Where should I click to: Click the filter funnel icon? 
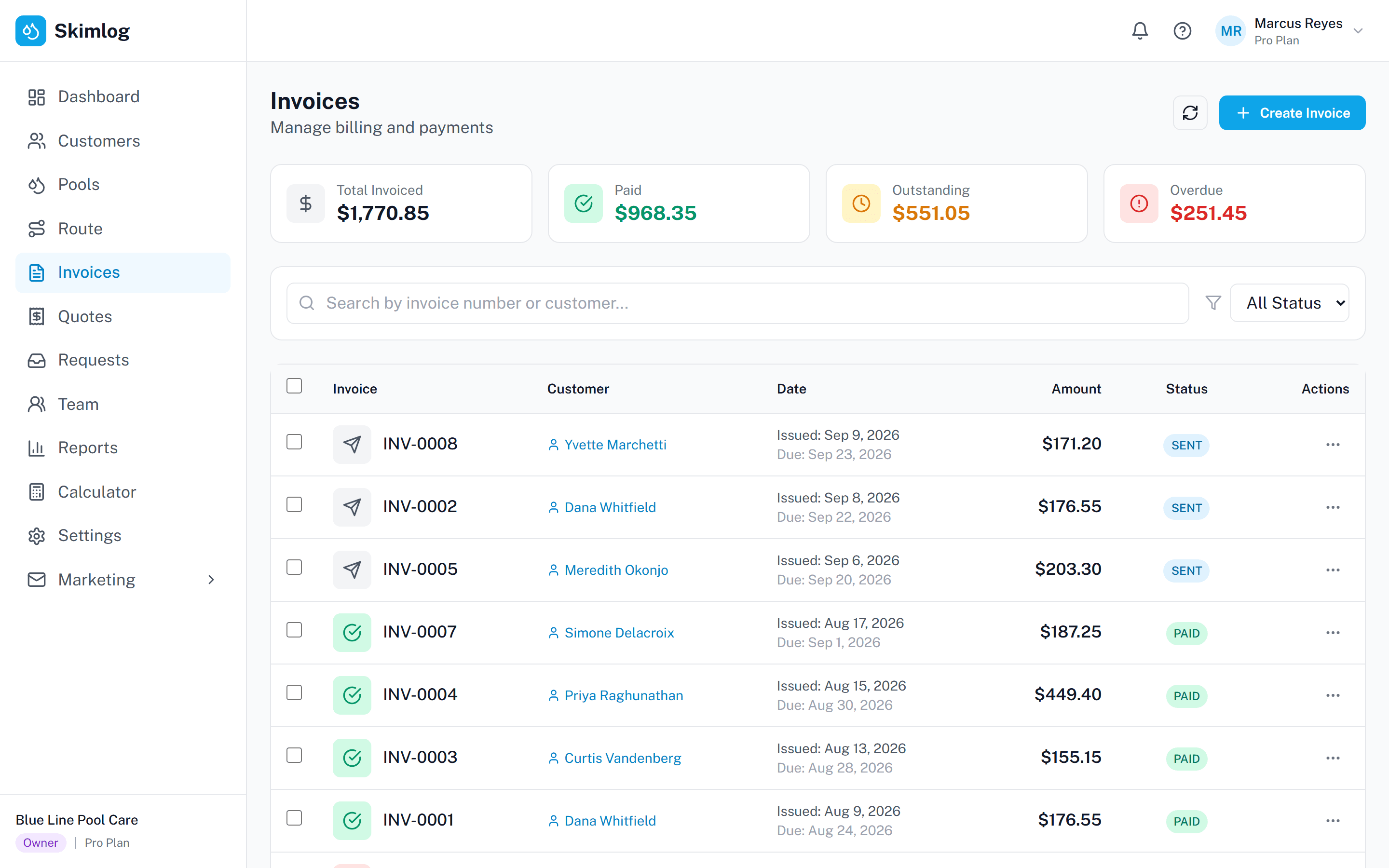[1213, 302]
